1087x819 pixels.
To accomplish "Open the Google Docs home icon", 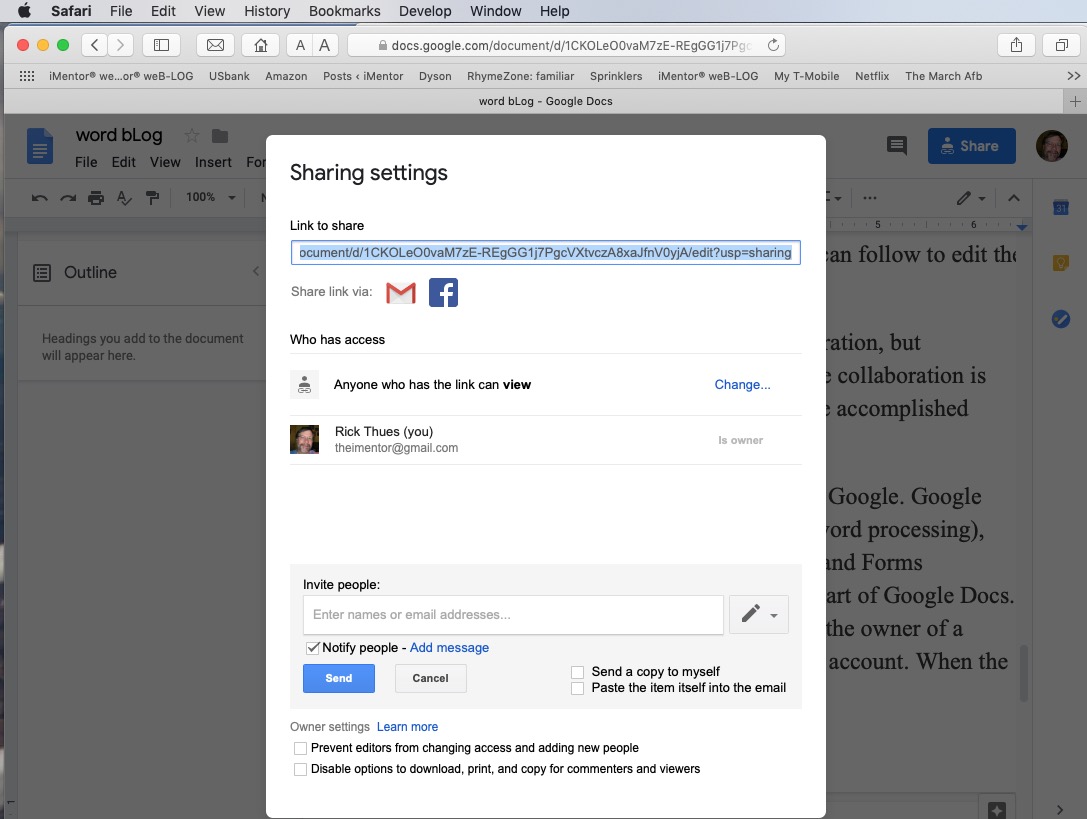I will 40,146.
